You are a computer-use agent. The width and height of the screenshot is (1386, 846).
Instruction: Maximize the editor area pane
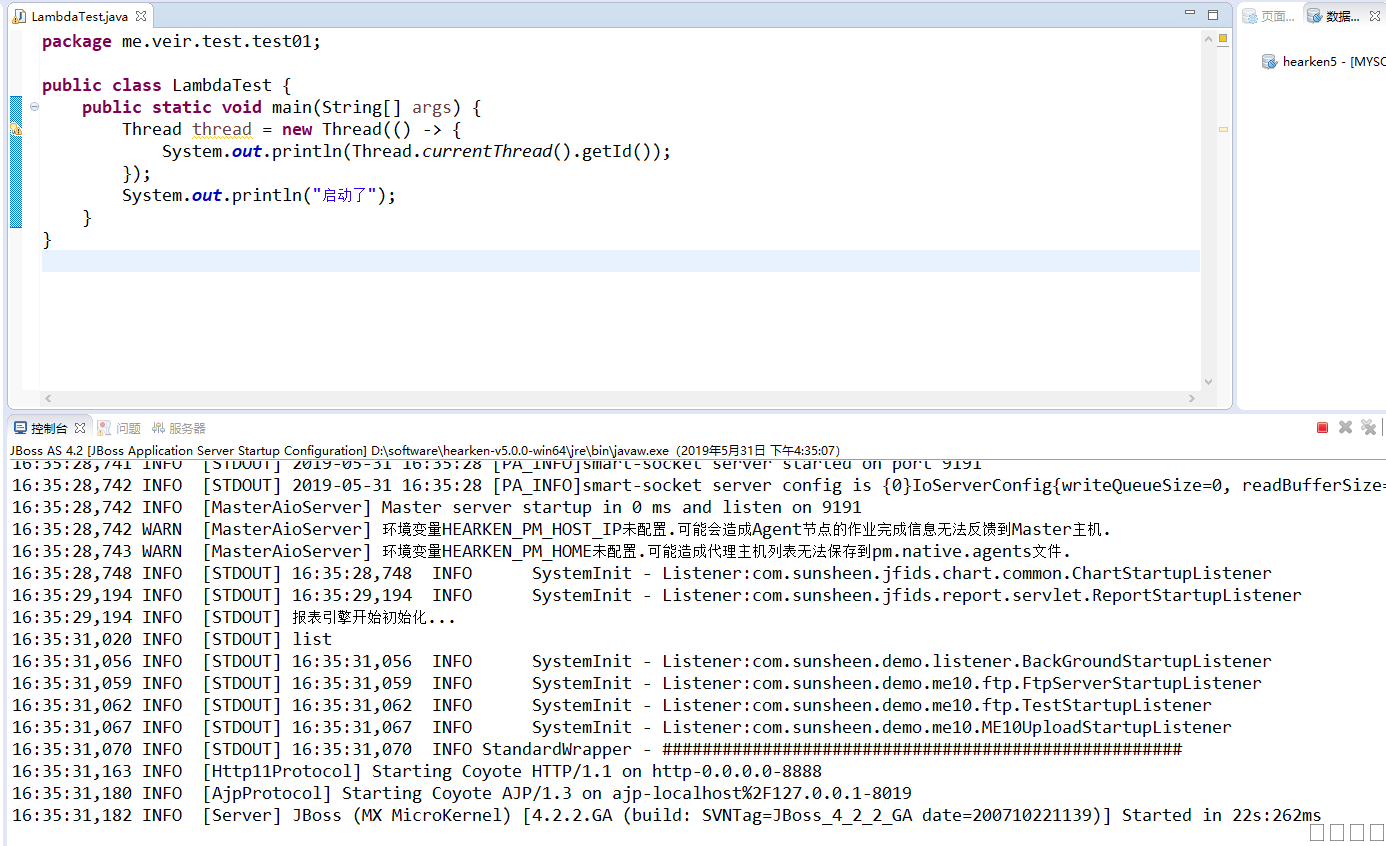(x=1212, y=15)
